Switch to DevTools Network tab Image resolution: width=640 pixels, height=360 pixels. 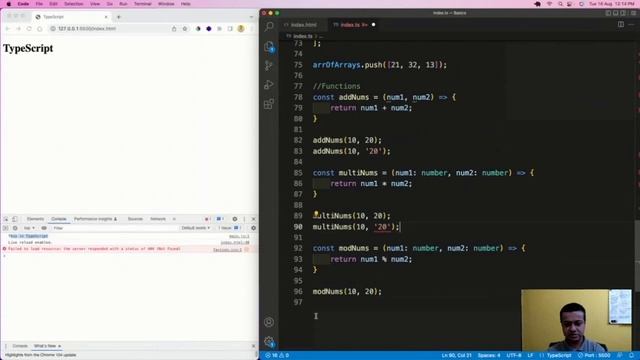(158, 219)
